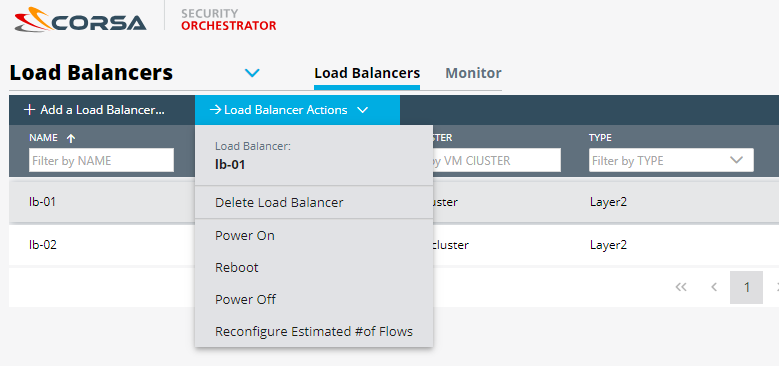Click page 1 pagination button
The image size is (779, 366).
coord(746,287)
